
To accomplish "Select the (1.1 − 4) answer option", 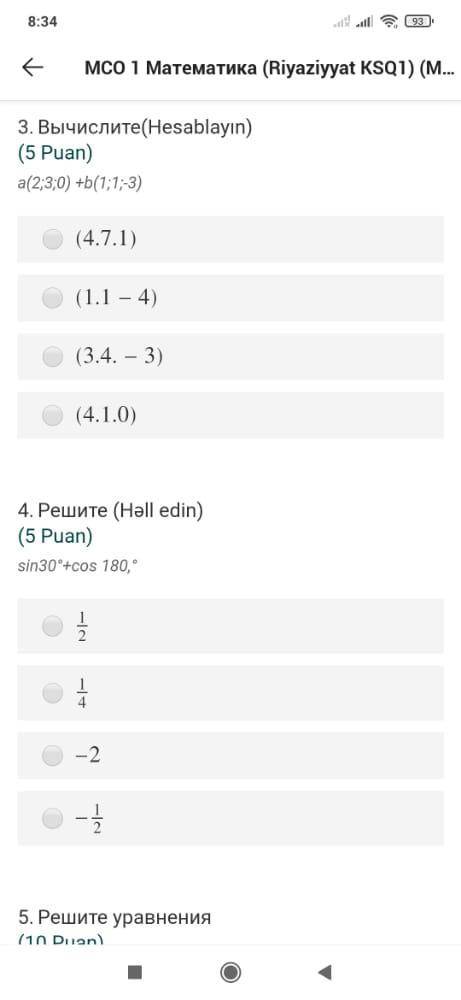I will 230,298.
